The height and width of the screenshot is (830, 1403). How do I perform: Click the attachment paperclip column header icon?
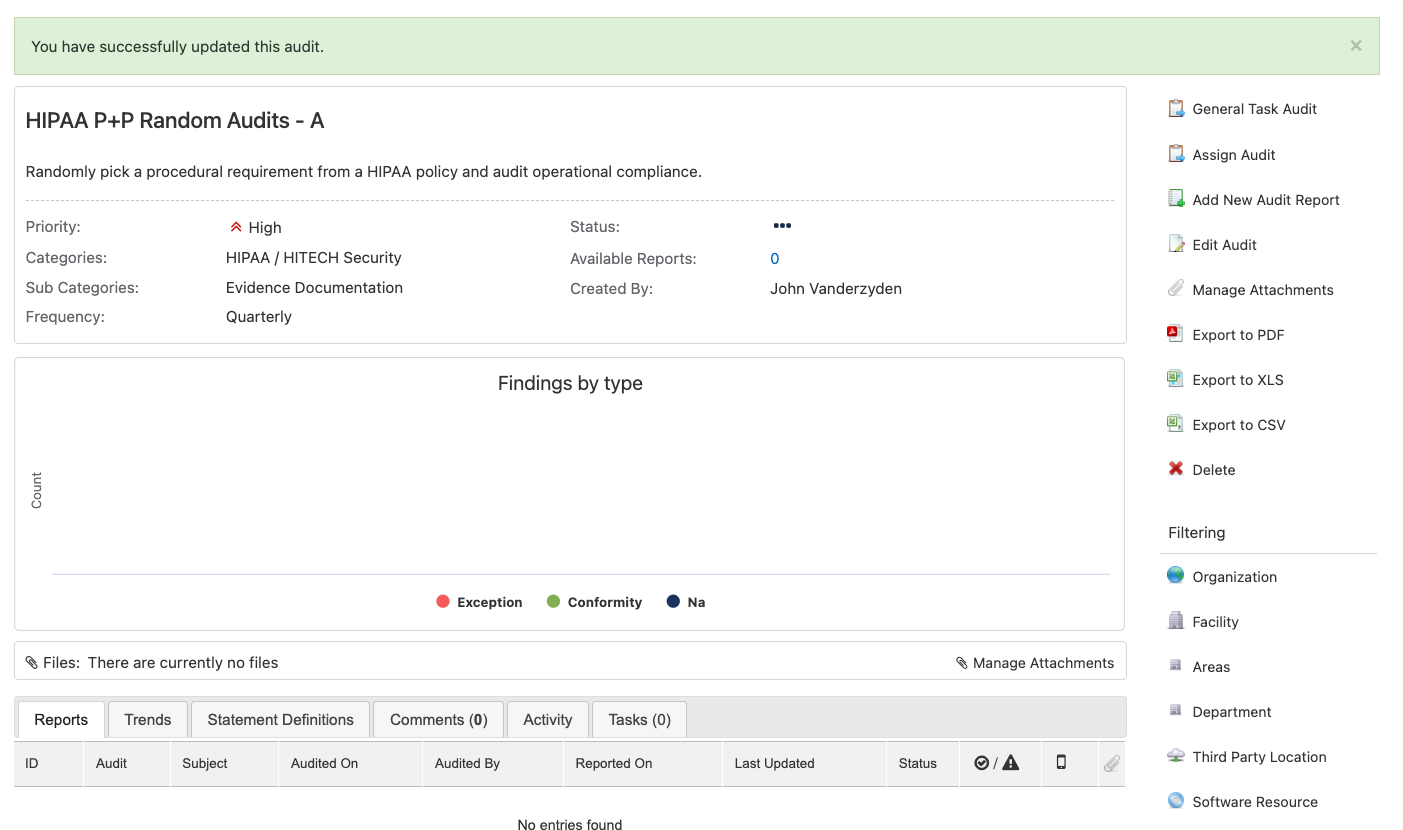pos(1111,764)
